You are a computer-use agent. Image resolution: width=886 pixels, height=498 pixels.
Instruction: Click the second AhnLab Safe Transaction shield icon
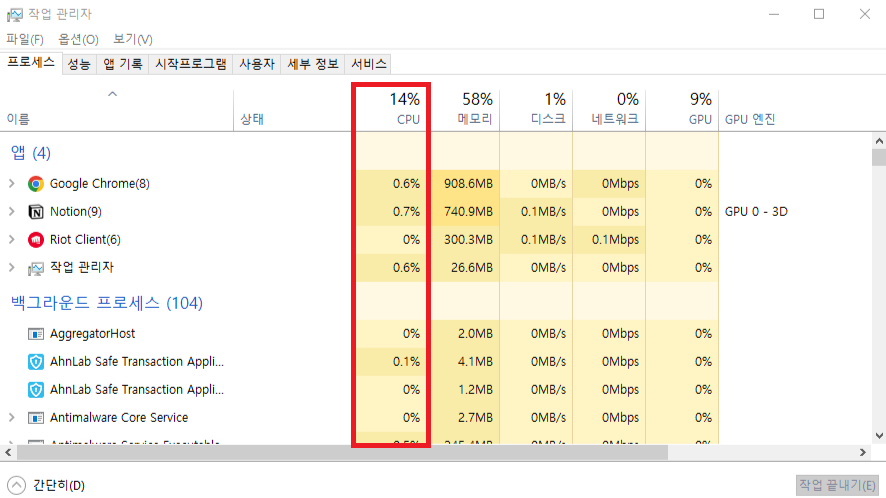pyautogui.click(x=36, y=390)
